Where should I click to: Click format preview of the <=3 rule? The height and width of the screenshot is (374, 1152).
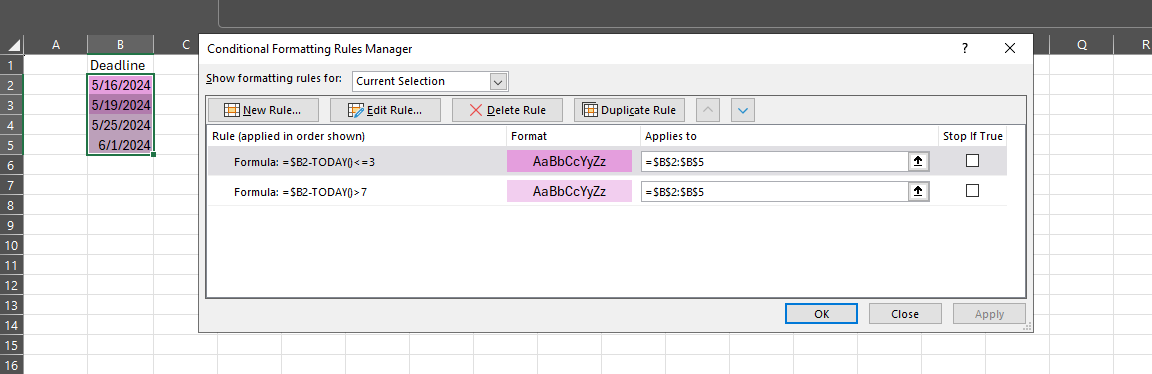(569, 161)
